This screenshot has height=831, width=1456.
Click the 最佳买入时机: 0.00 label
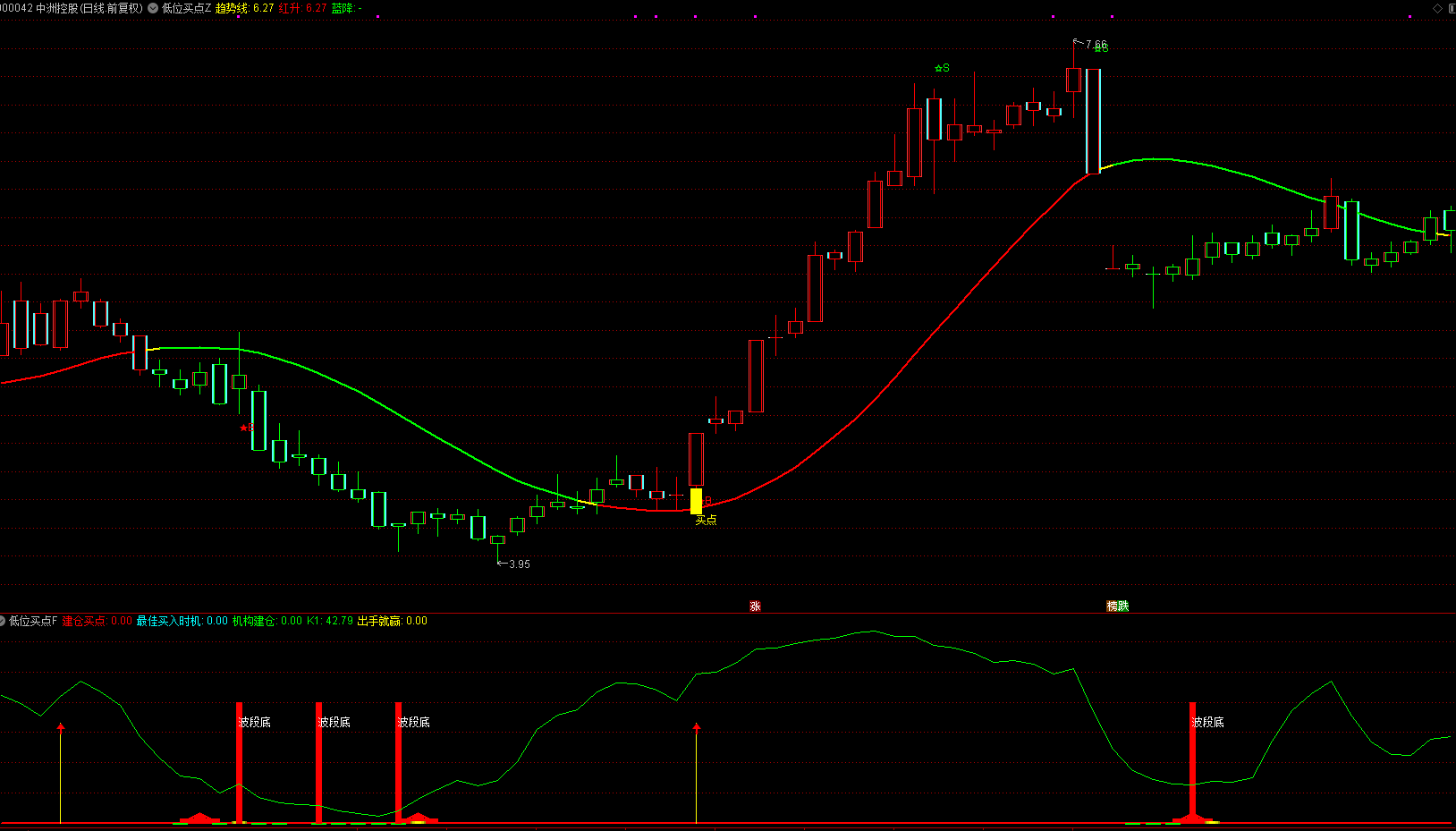(182, 621)
